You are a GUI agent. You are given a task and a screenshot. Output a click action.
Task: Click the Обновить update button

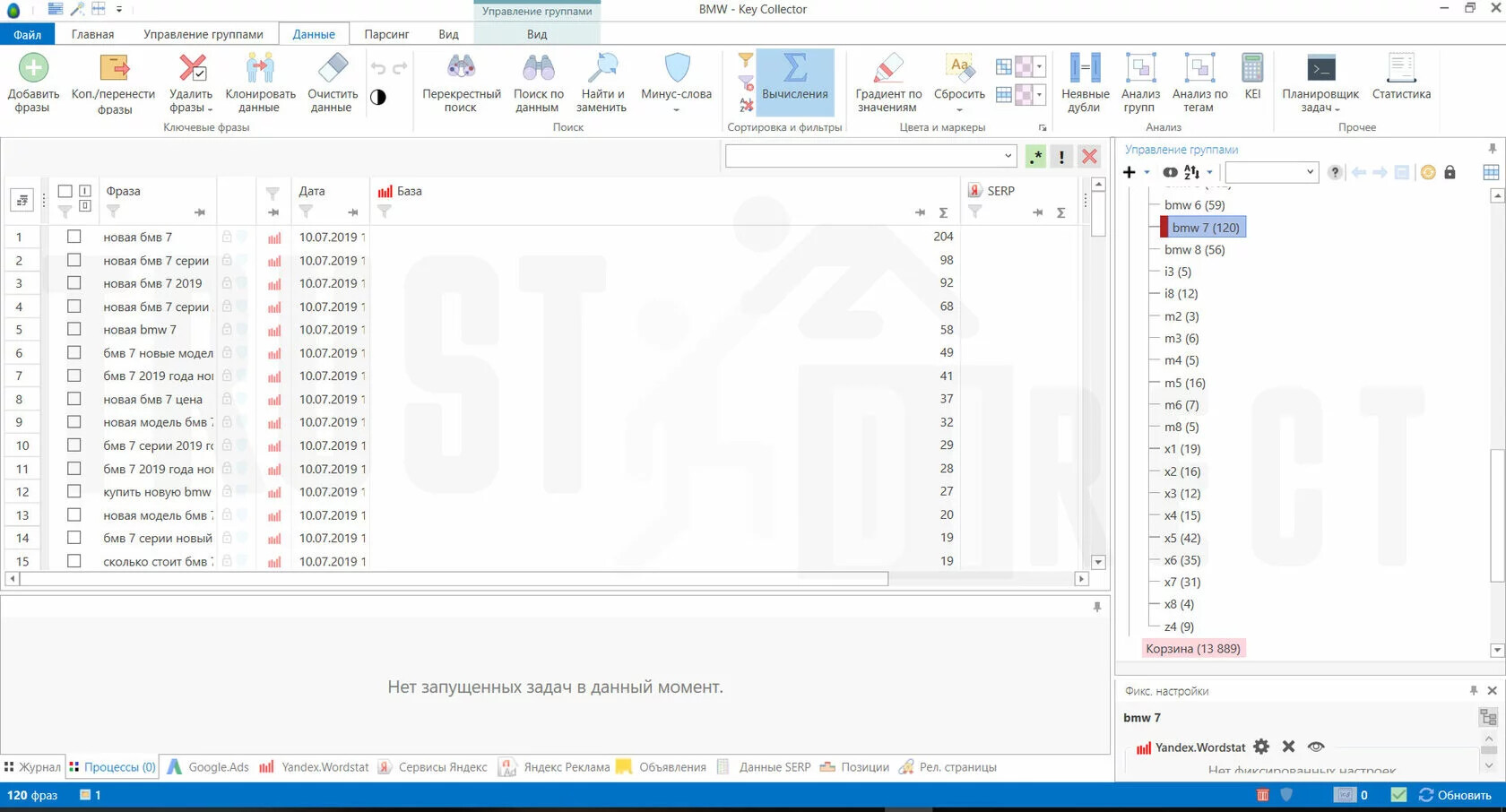[1455, 795]
